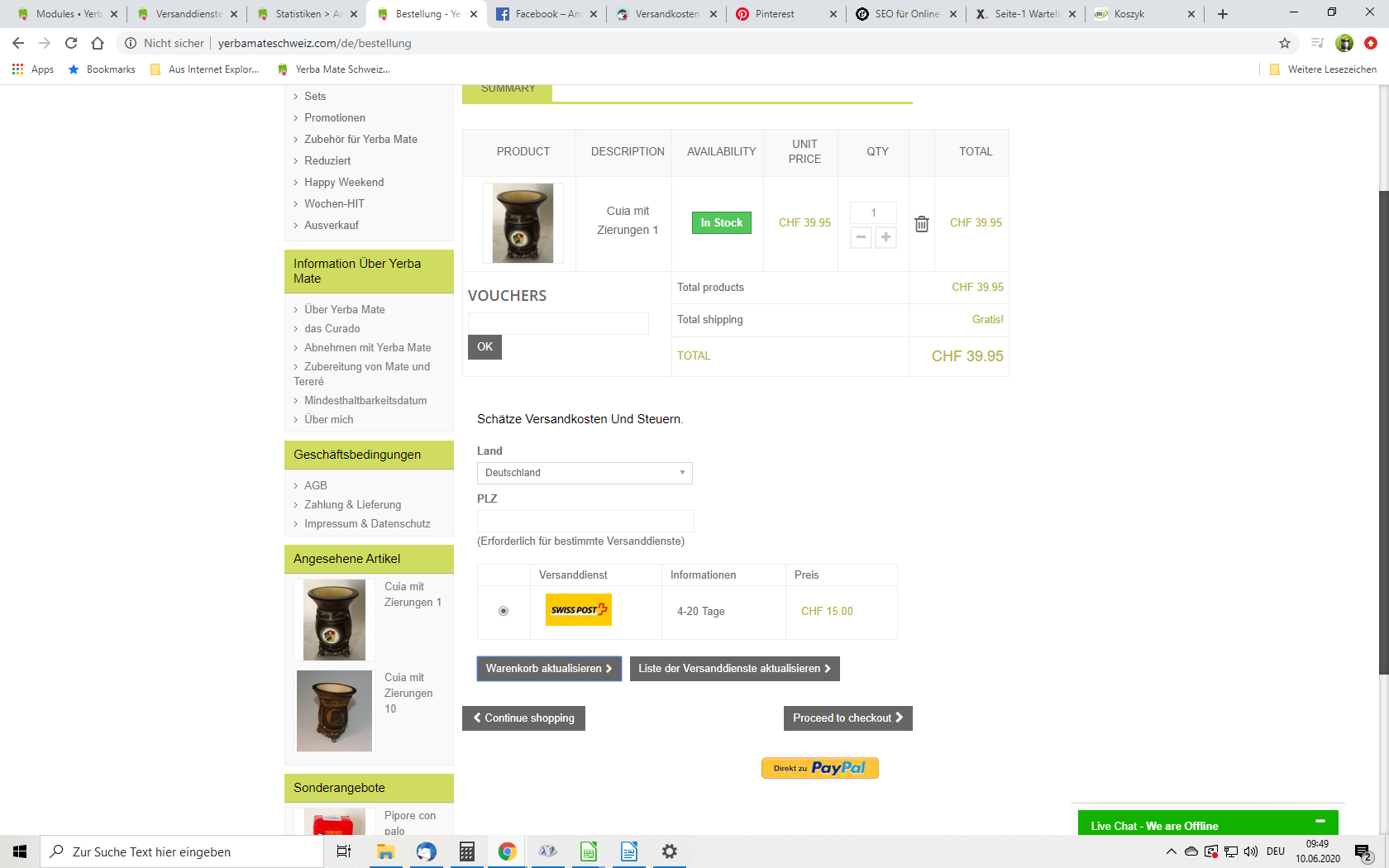Viewport: 1389px width, 868px height.
Task: Open the Happy Weekend category link
Action: (x=344, y=182)
